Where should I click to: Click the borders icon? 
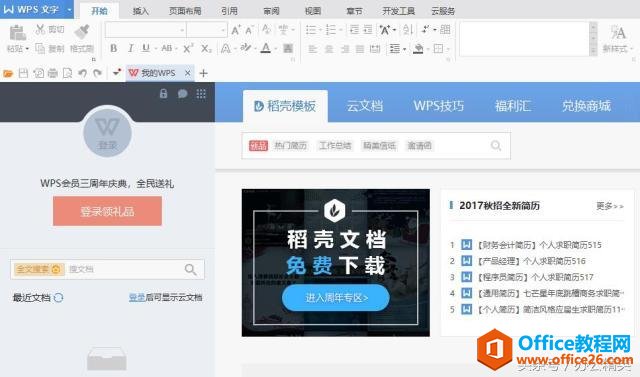[x=438, y=49]
